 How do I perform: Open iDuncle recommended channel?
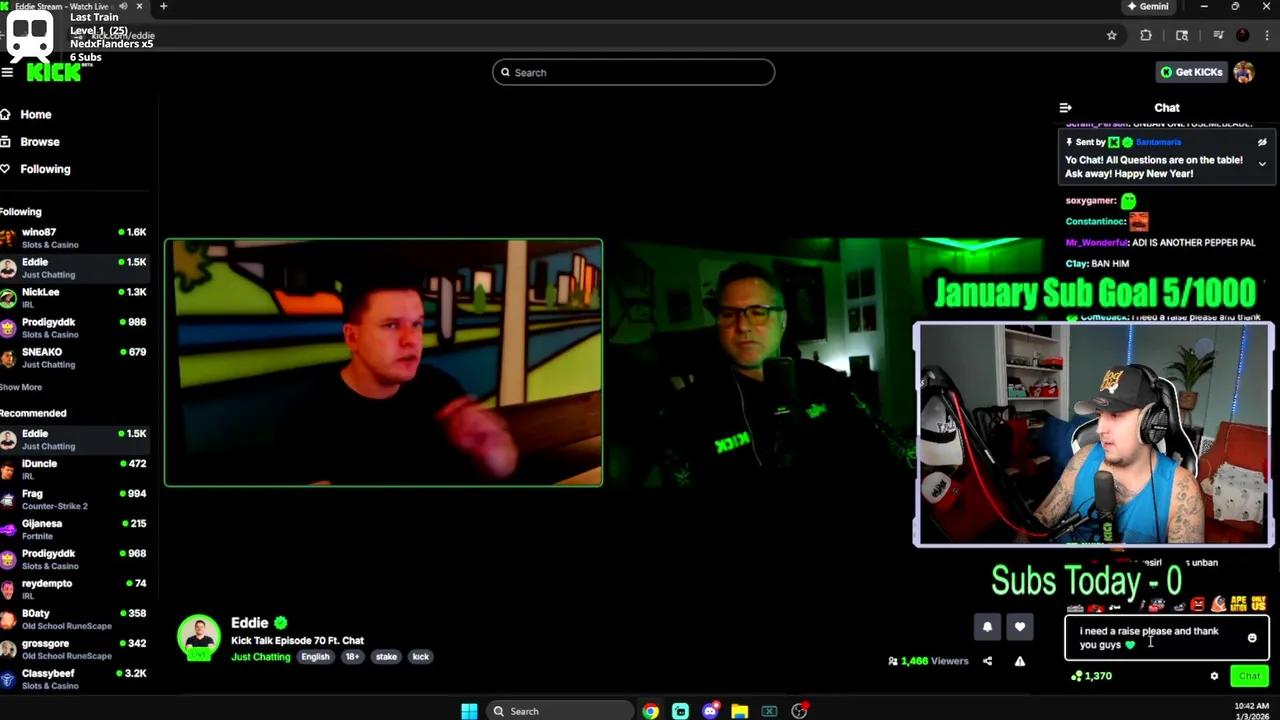coord(75,469)
